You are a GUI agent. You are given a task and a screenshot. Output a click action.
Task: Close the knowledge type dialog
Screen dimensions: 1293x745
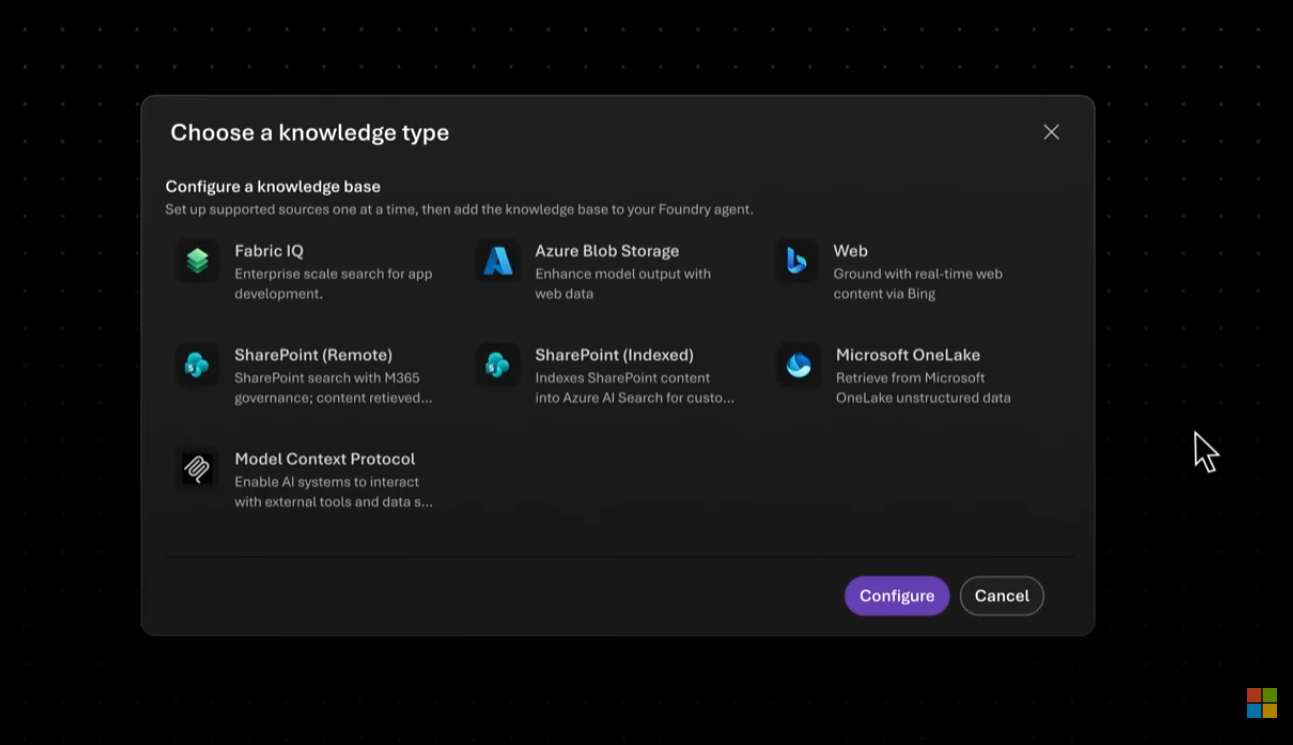click(1051, 132)
